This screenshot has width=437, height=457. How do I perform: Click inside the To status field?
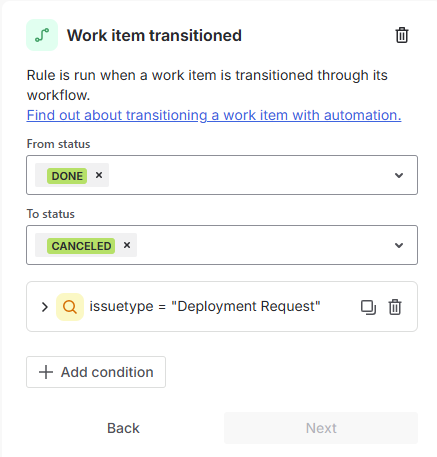[x=222, y=245]
